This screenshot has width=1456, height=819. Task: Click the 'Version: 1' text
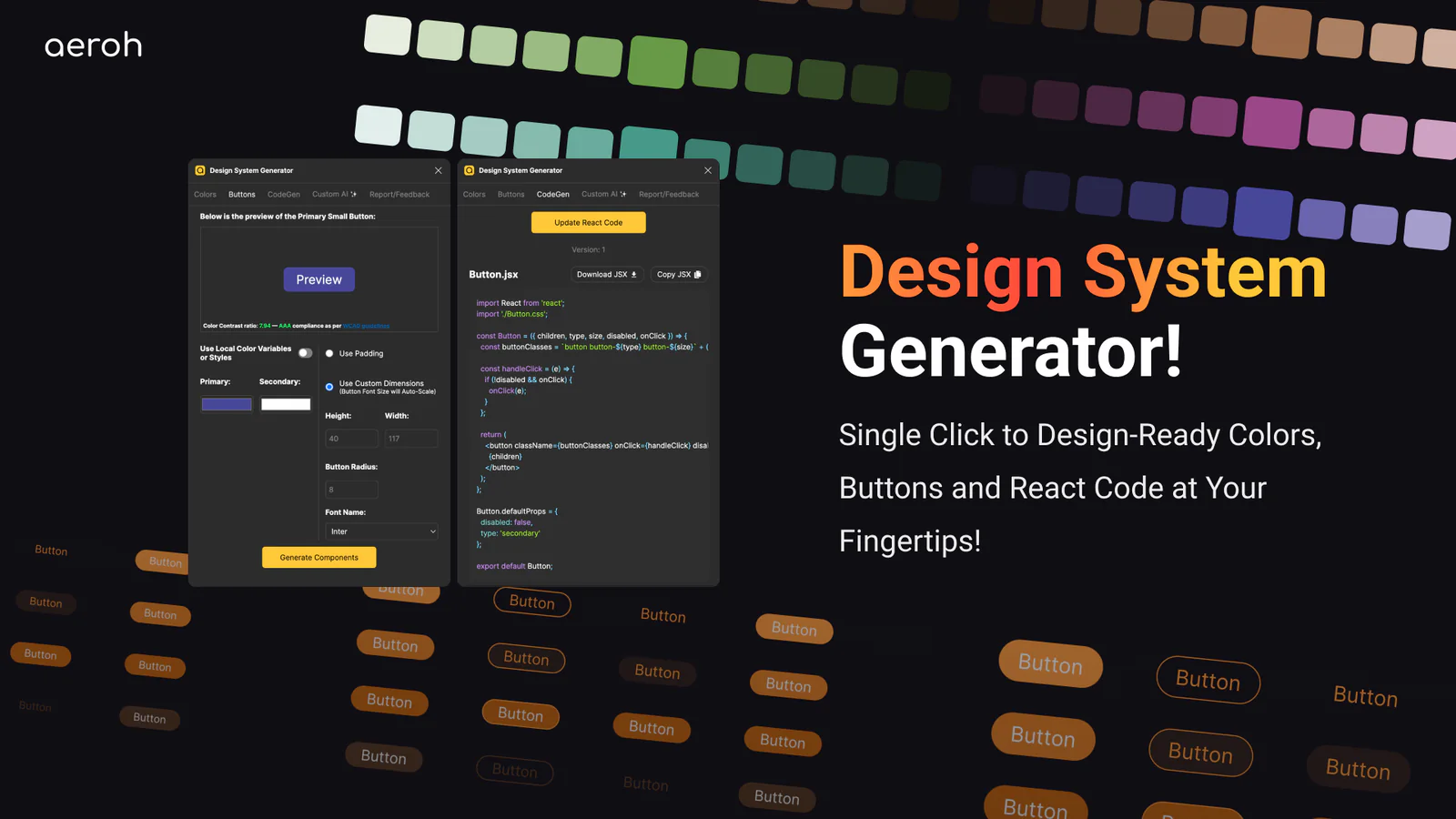coord(589,249)
